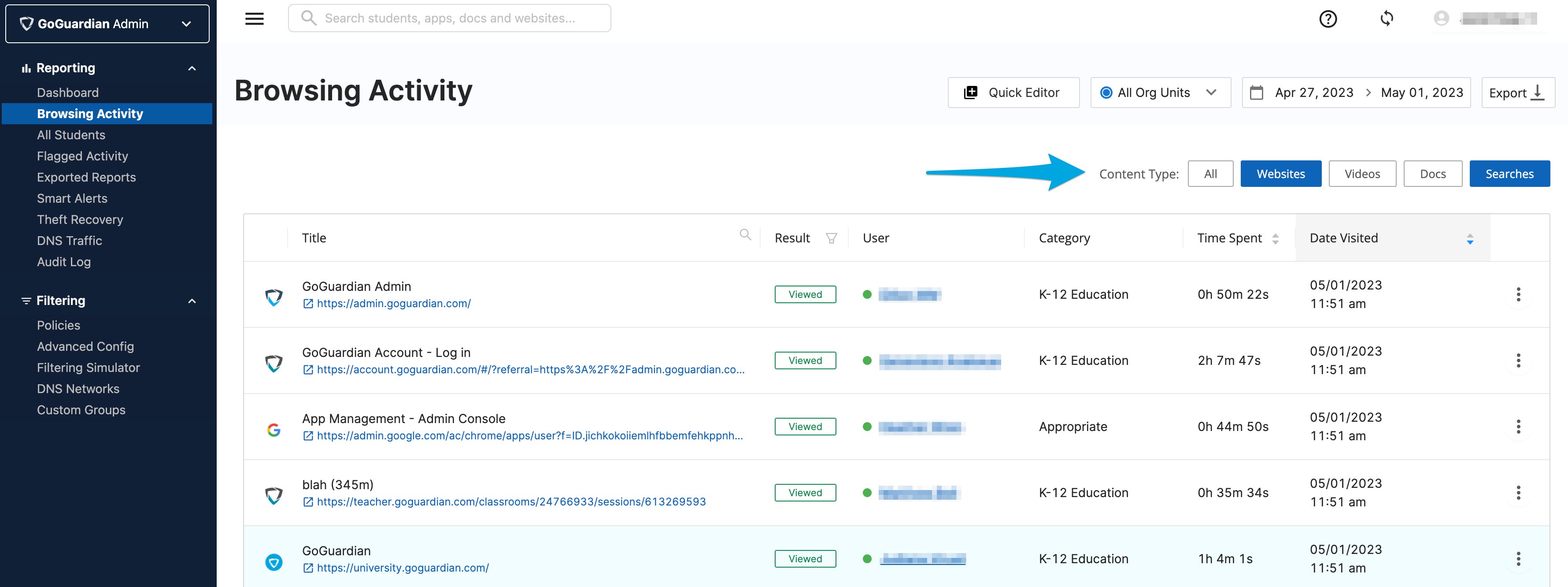
Task: Click the blue GoGuardian university favicon
Action: click(274, 562)
